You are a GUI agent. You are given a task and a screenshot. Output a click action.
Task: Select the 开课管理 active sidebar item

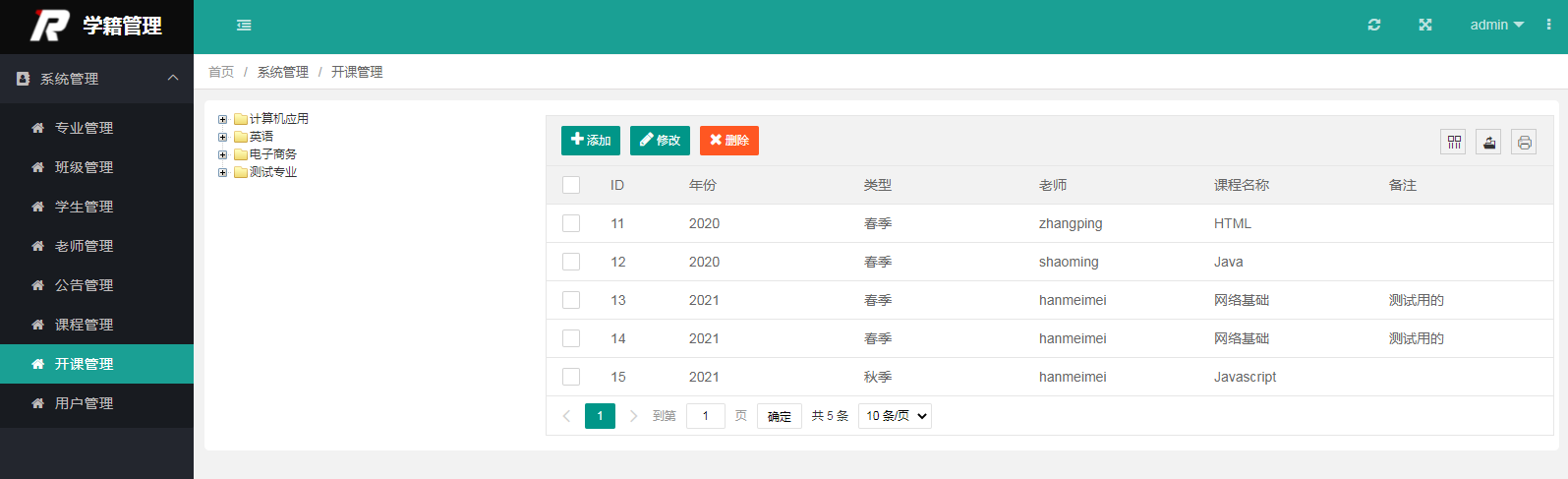[96, 364]
